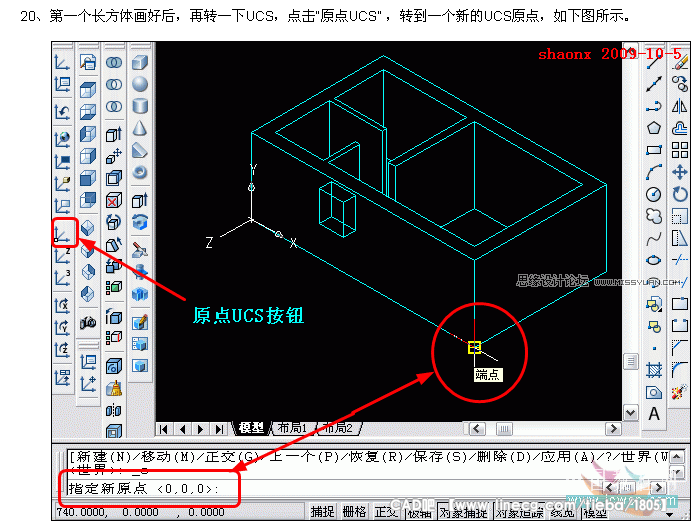This screenshot has width=696, height=522.
Task: Toggle the 栅格 grid status button
Action: [x=354, y=512]
